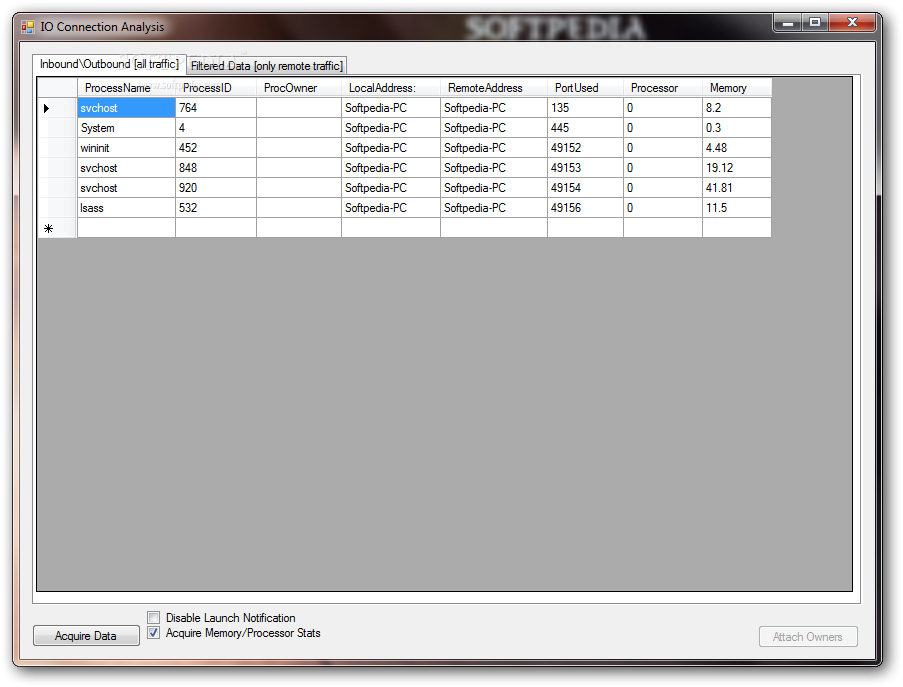This screenshot has height=687, width=903.
Task: Click PortUsed cell 49152
Action: pyautogui.click(x=586, y=148)
